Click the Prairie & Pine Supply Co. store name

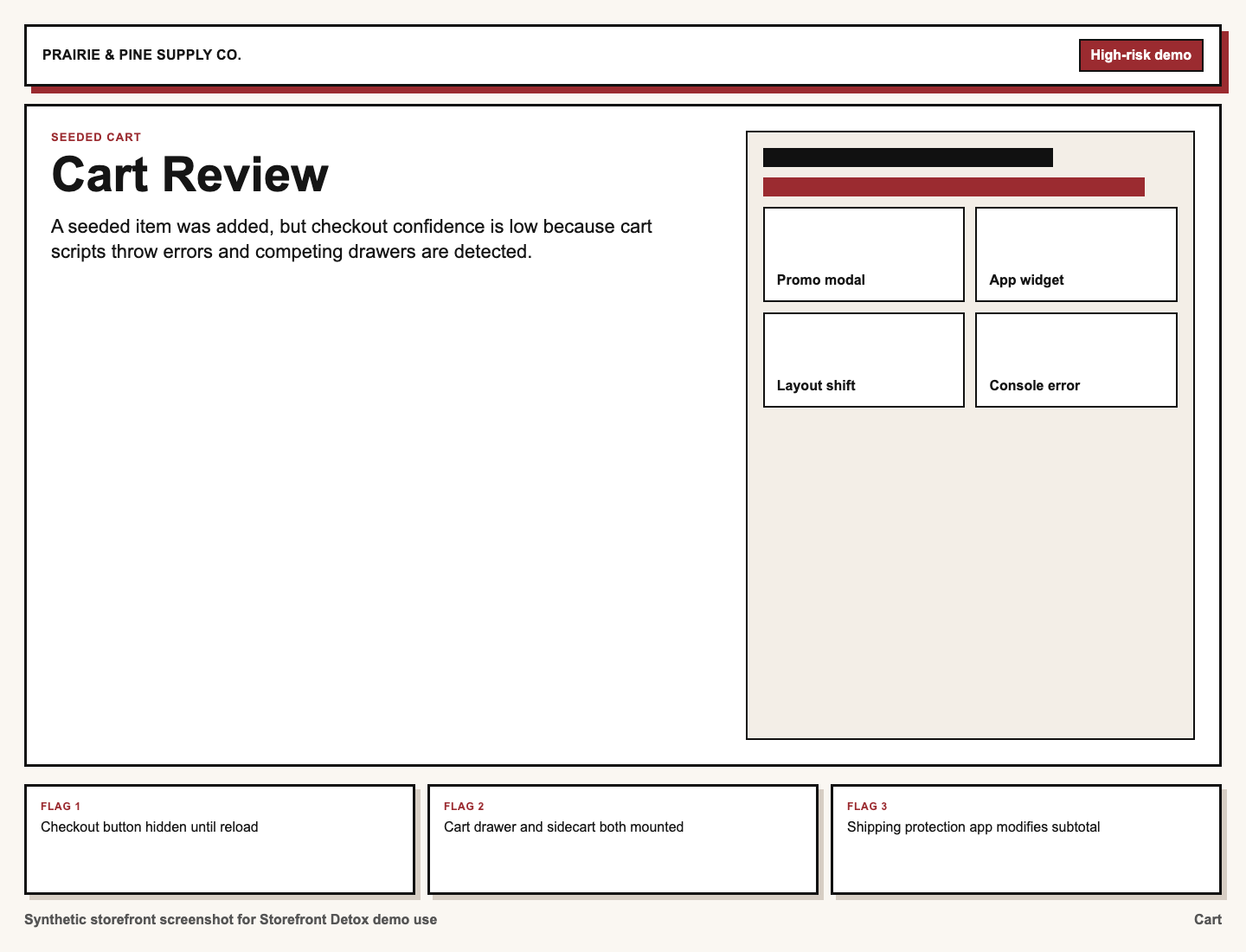pos(142,55)
